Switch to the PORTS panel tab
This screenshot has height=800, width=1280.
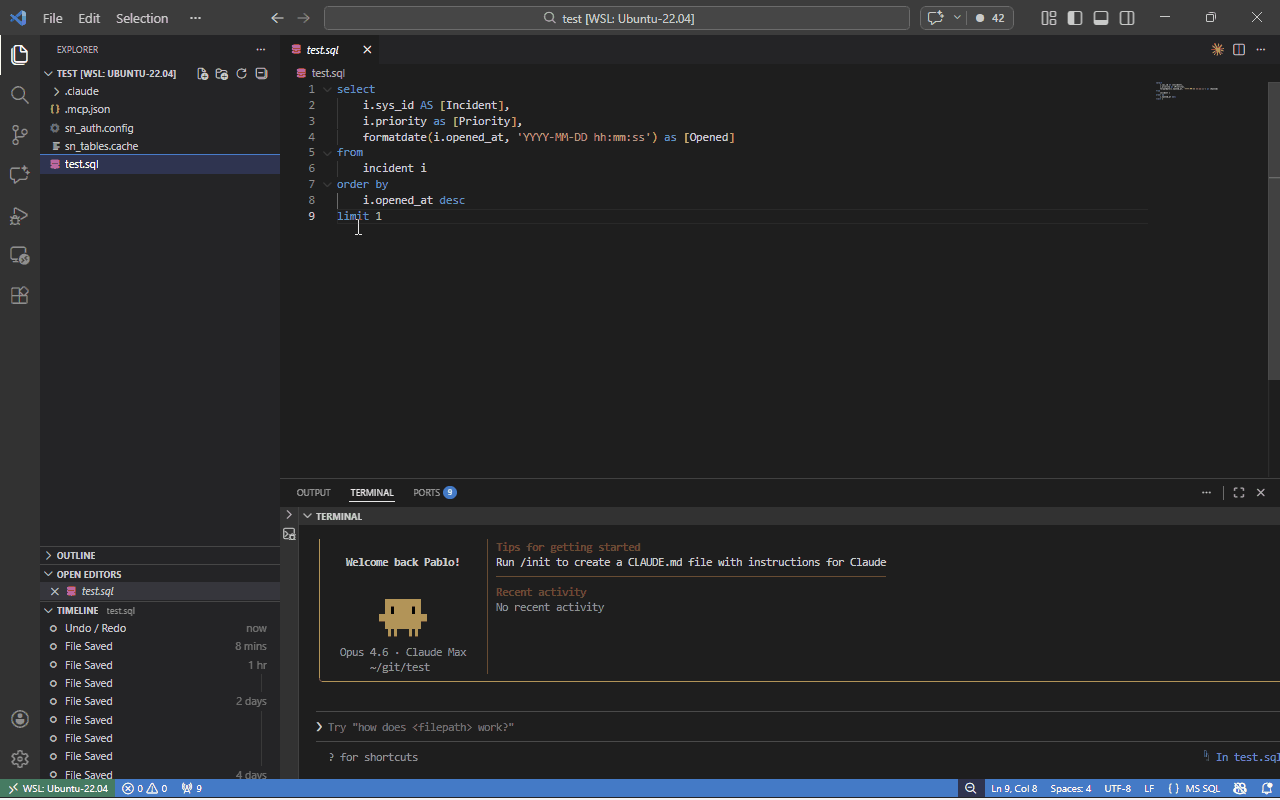tap(434, 492)
